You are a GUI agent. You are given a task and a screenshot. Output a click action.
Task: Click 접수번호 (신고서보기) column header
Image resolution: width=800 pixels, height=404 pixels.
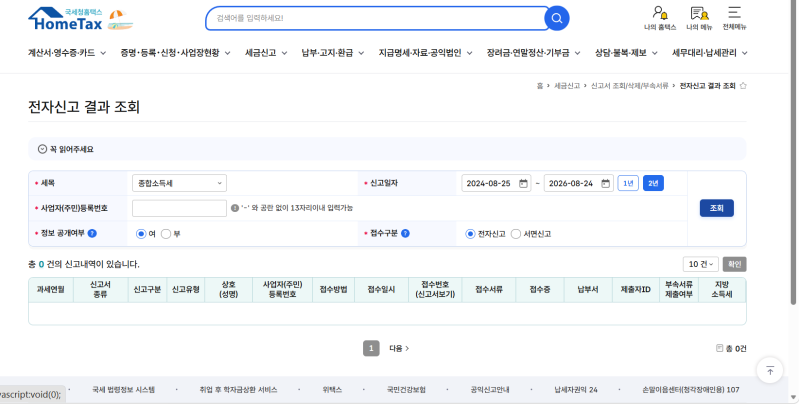coord(435,289)
